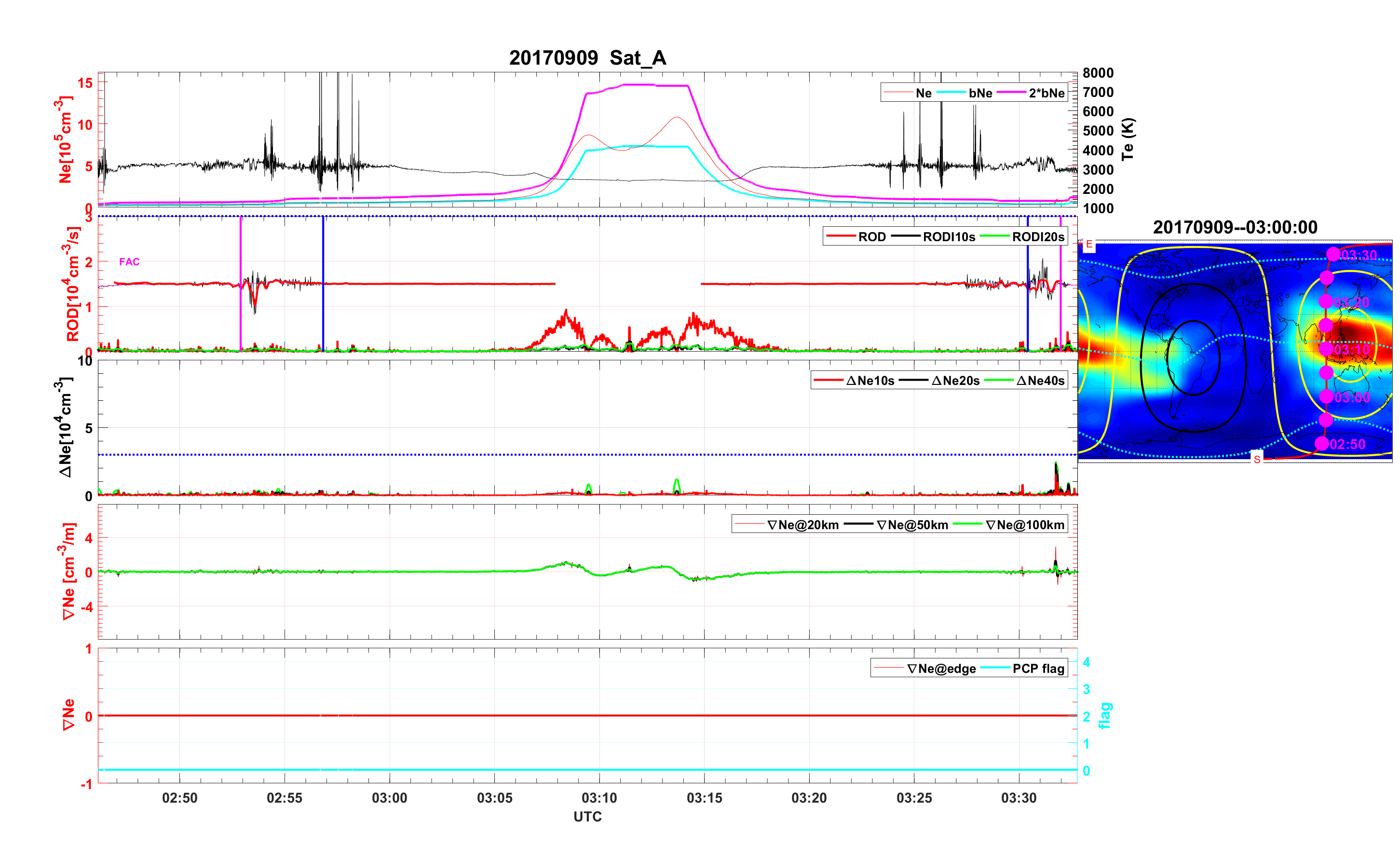Viewport: 1400px width, 847px height.
Task: Click the 2*bNe legend entry
Action: (x=1046, y=93)
